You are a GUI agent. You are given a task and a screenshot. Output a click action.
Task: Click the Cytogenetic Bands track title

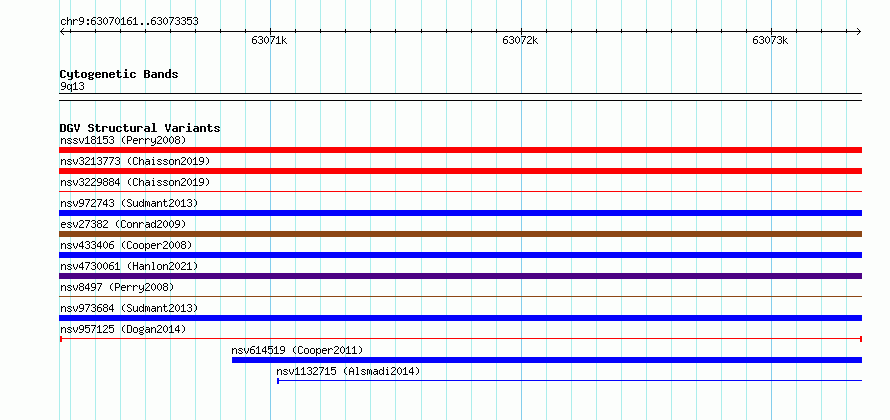coord(119,74)
